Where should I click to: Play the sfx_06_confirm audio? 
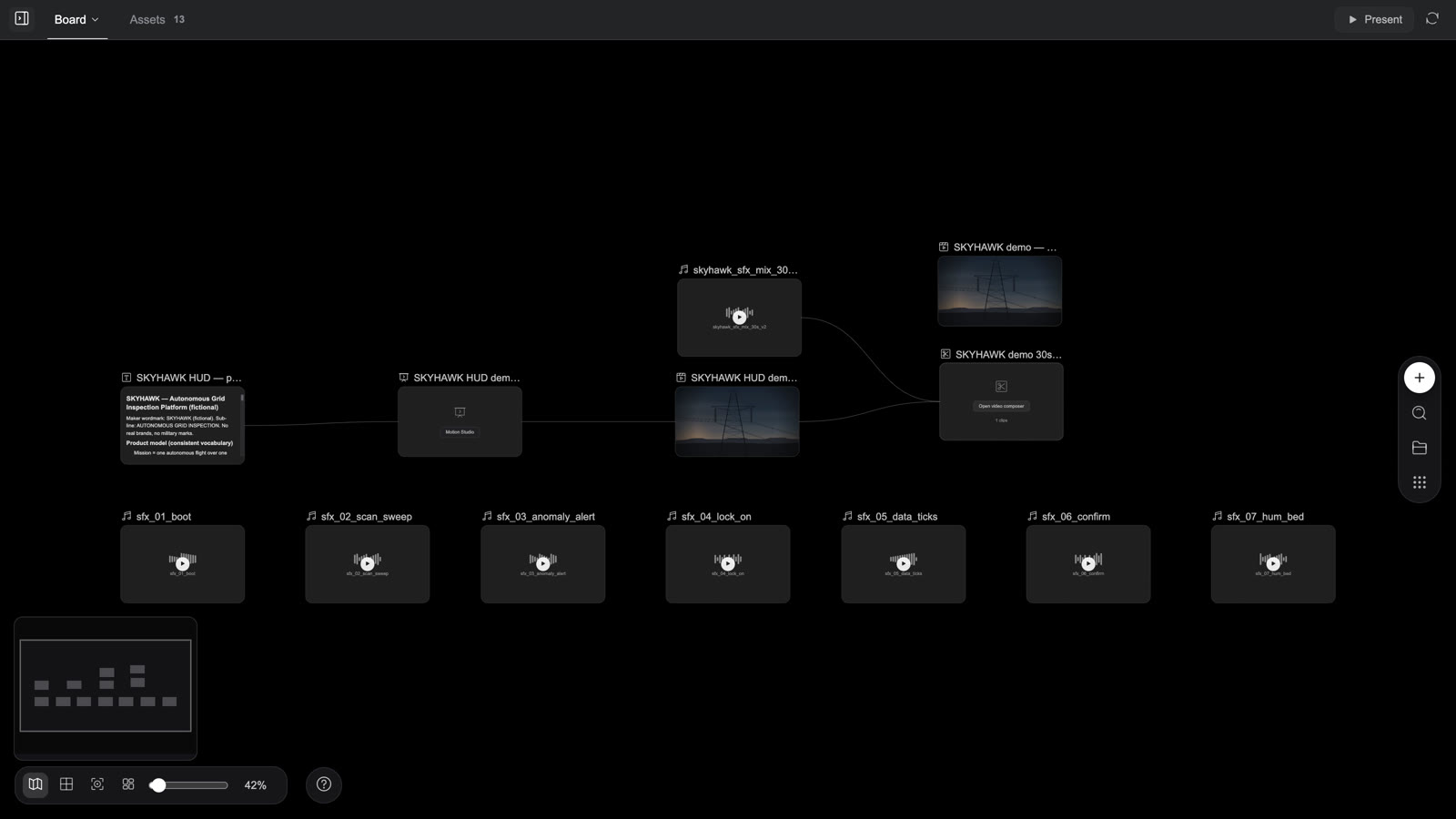click(1088, 563)
